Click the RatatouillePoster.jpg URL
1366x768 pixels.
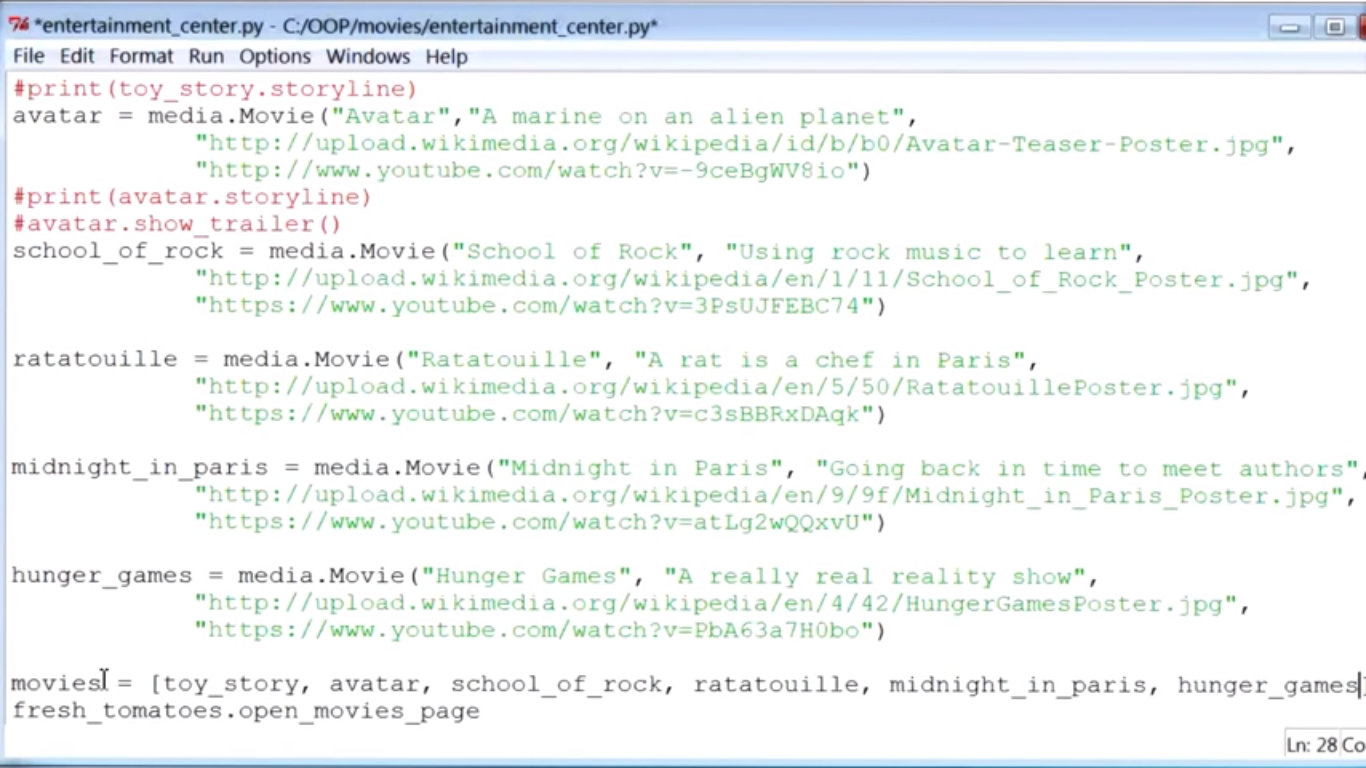(x=716, y=387)
